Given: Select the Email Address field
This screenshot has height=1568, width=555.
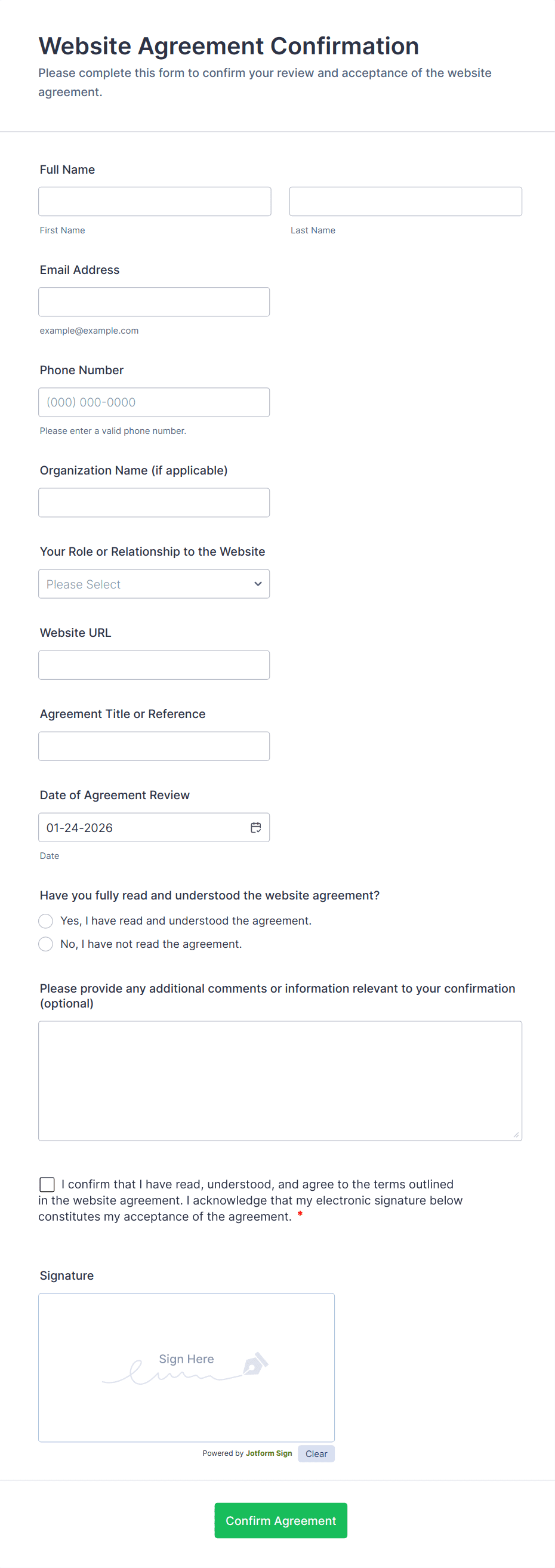Looking at the screenshot, I should pyautogui.click(x=154, y=301).
